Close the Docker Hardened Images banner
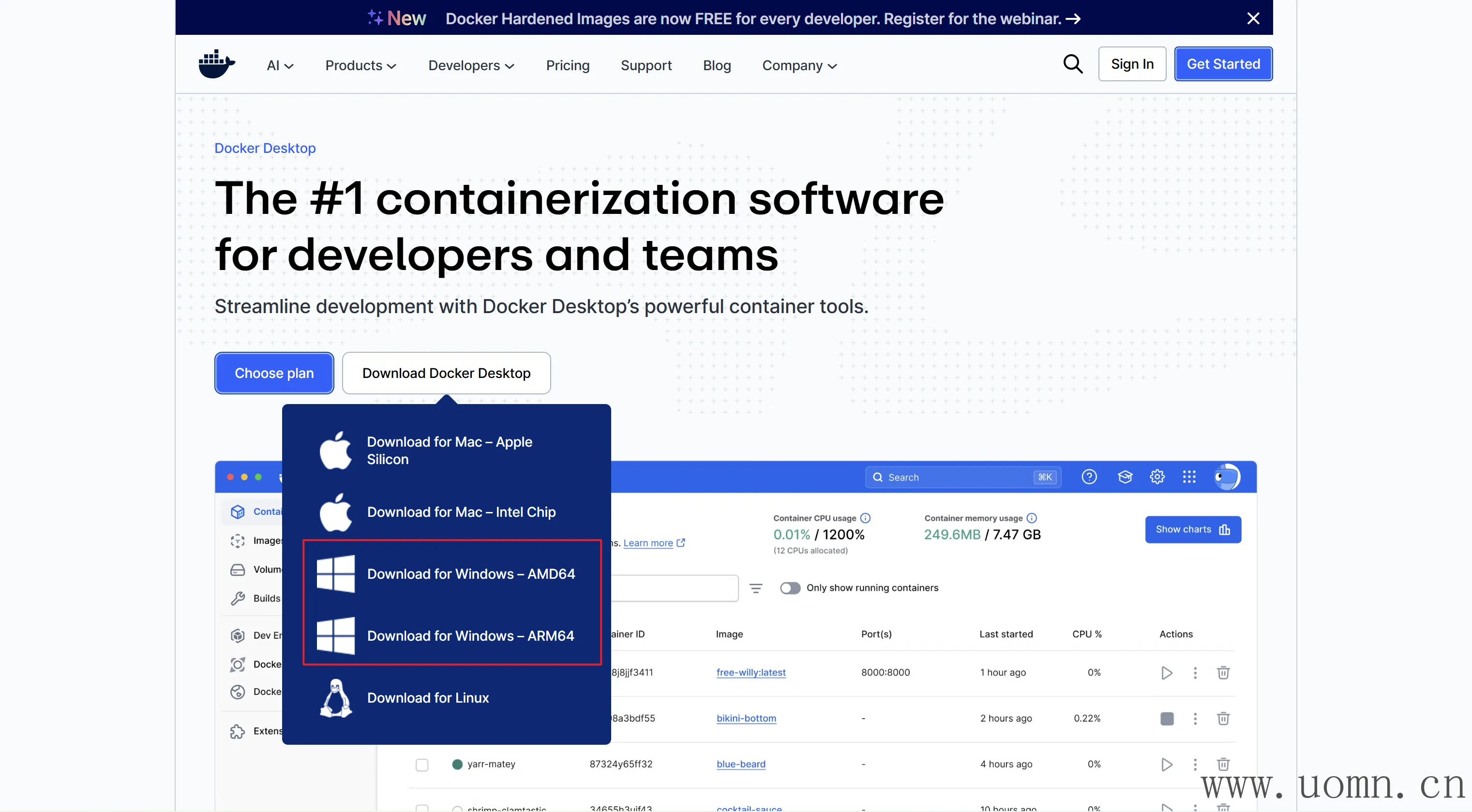This screenshot has width=1472, height=812. (1253, 18)
